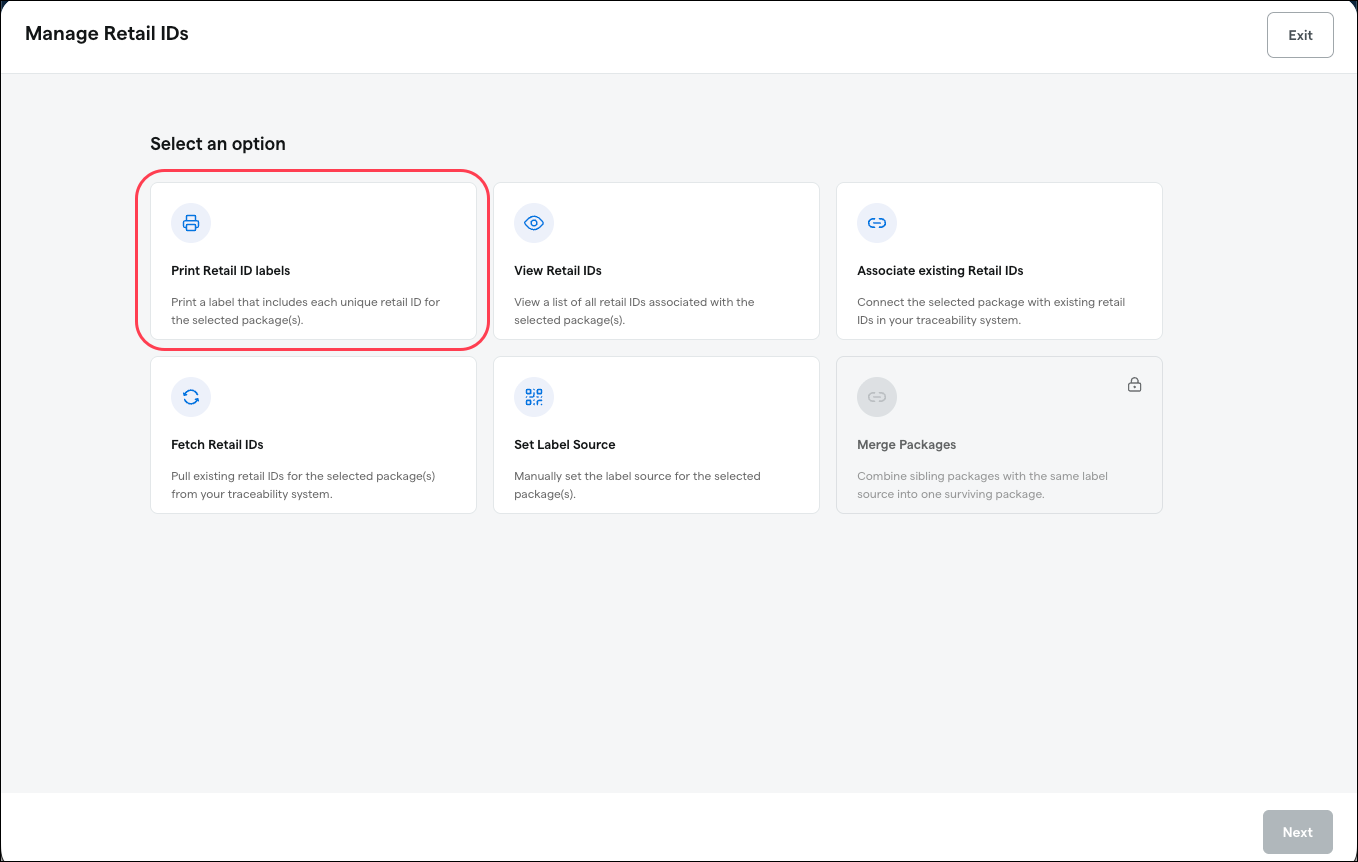Image resolution: width=1358 pixels, height=862 pixels.
Task: Exit the Manage Retail IDs dialog
Action: coord(1300,35)
